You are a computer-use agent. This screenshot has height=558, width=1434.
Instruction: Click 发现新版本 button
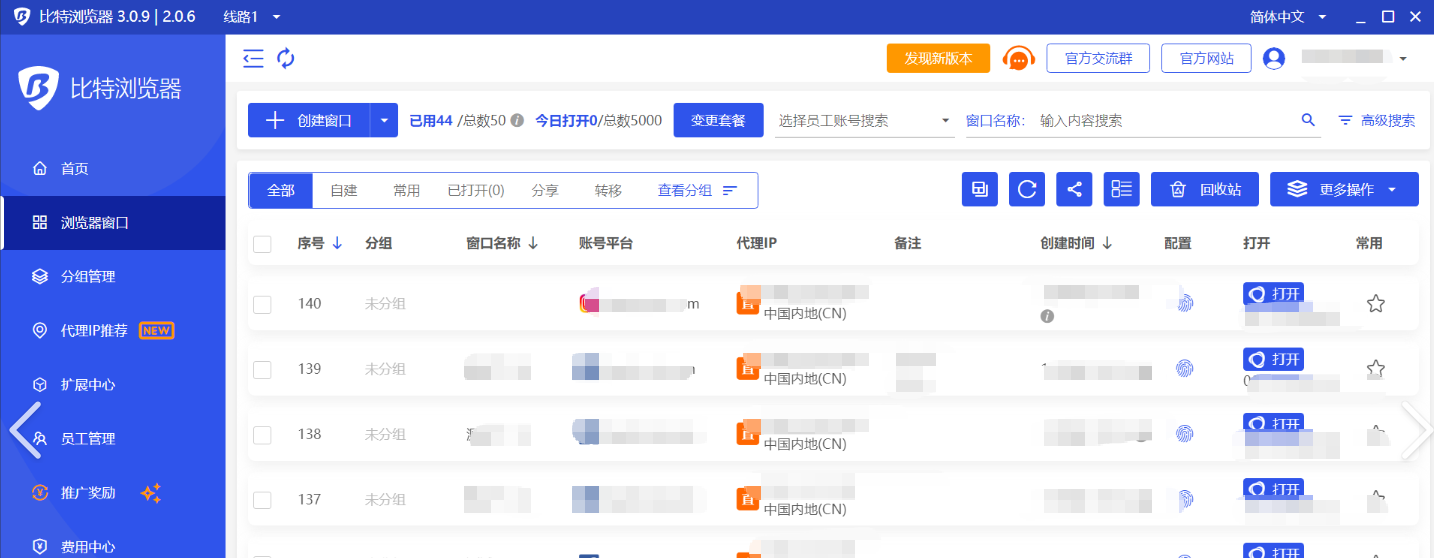coord(938,59)
